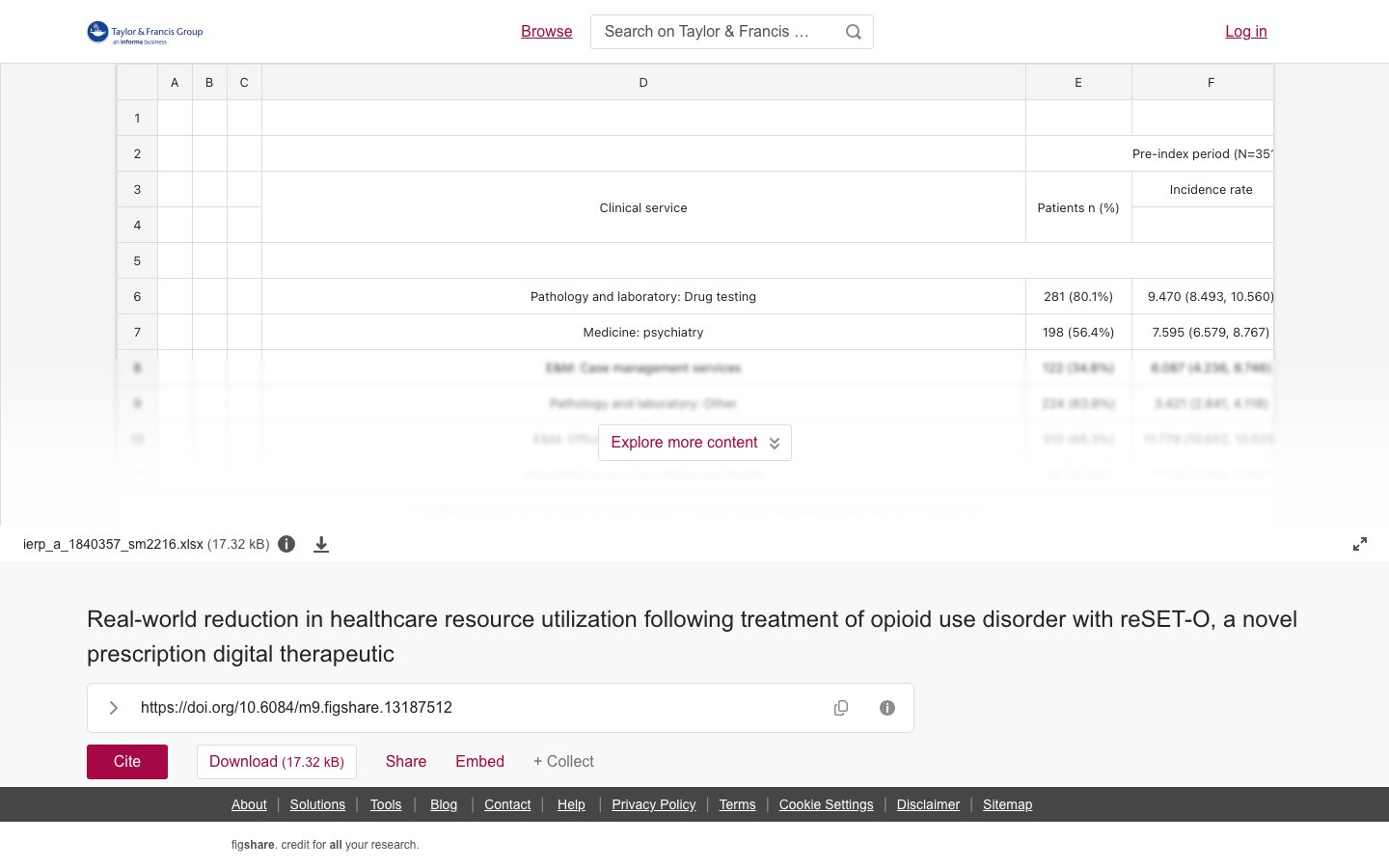
Task: Open the Browse link
Action: (x=547, y=32)
